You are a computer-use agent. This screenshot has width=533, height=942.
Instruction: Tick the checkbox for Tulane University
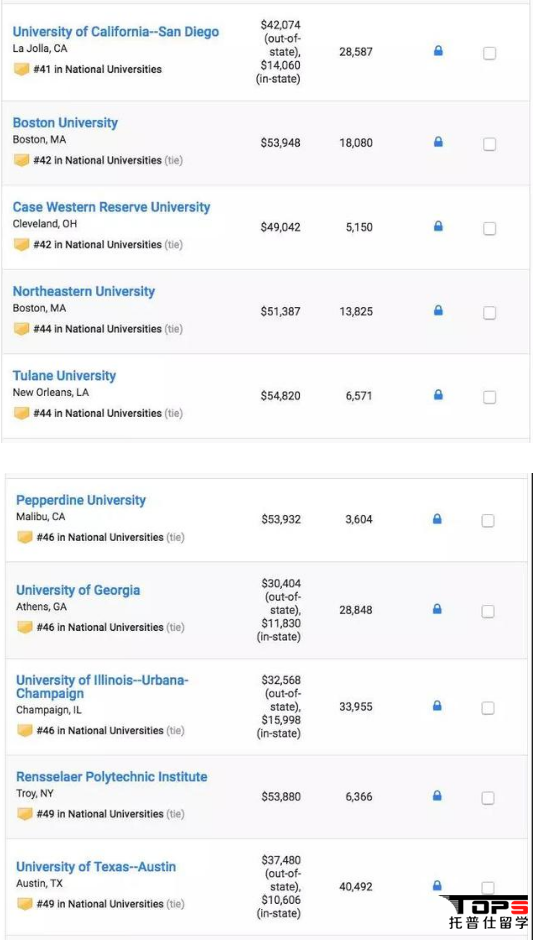490,397
